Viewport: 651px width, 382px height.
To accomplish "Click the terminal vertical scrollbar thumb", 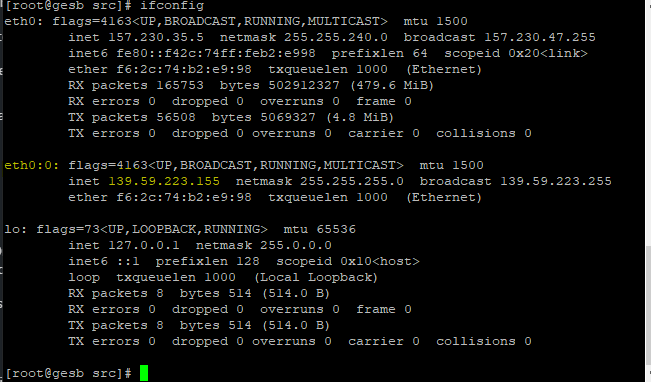I will tap(649, 306).
